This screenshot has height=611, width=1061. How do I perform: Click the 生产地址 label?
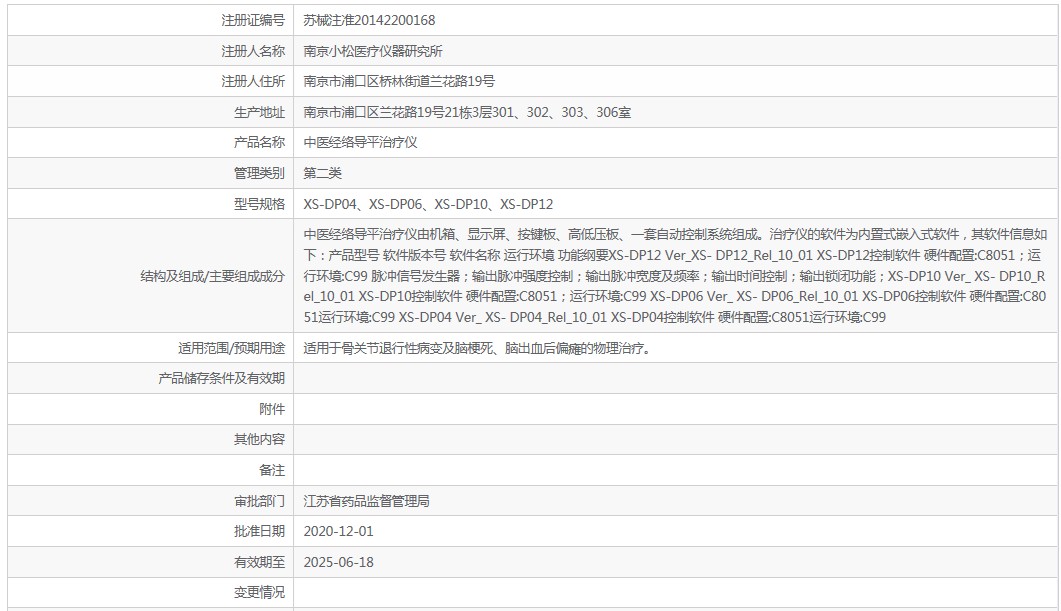pyautogui.click(x=259, y=112)
